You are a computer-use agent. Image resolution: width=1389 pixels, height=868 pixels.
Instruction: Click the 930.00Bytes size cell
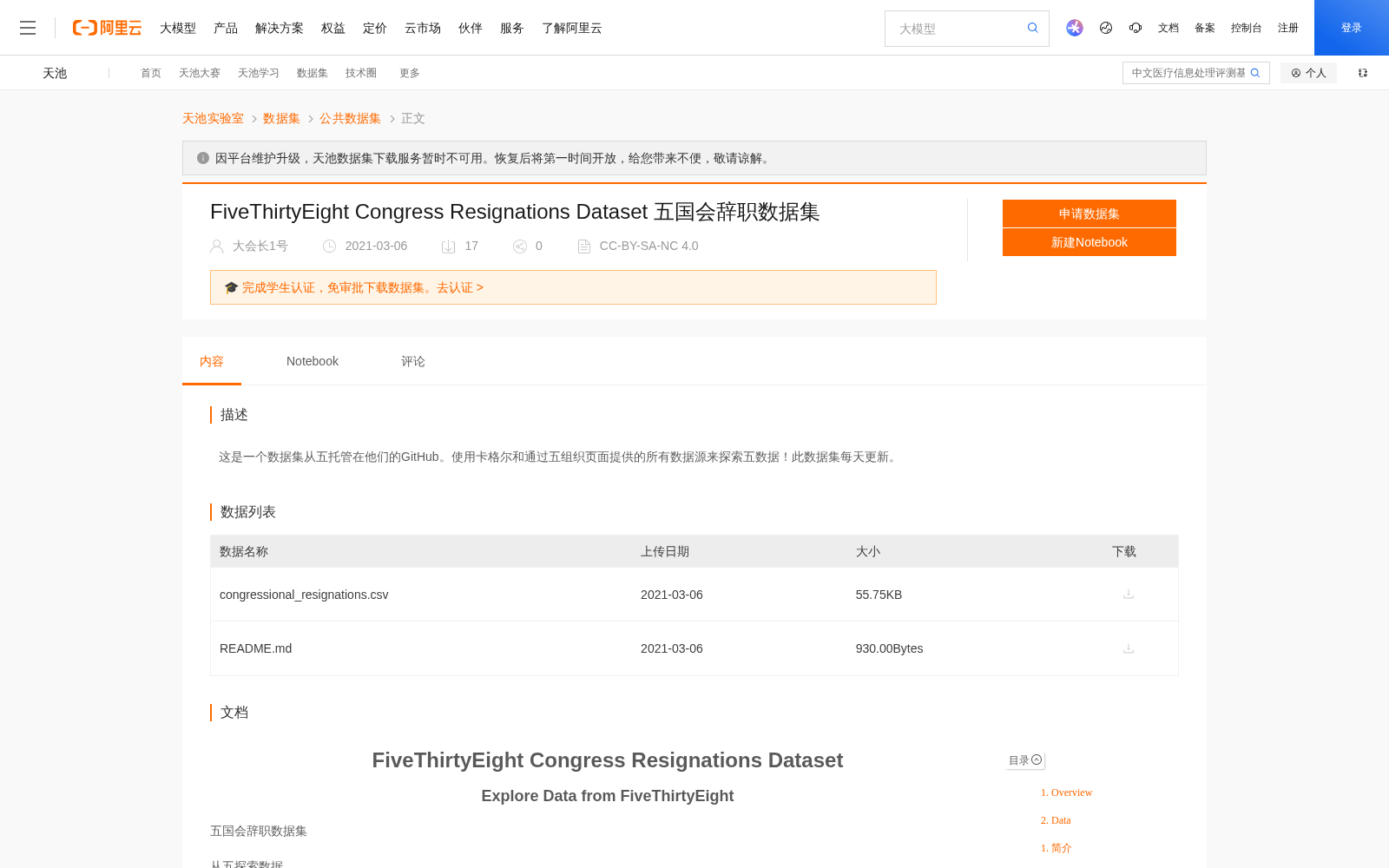(x=890, y=648)
